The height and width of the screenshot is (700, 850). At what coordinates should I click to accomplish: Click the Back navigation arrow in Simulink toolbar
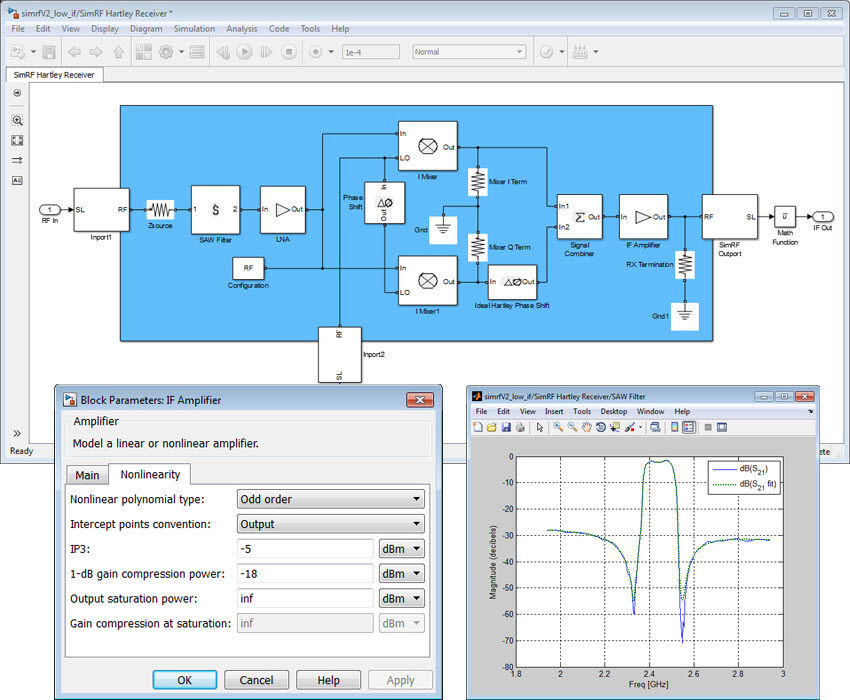(x=74, y=52)
